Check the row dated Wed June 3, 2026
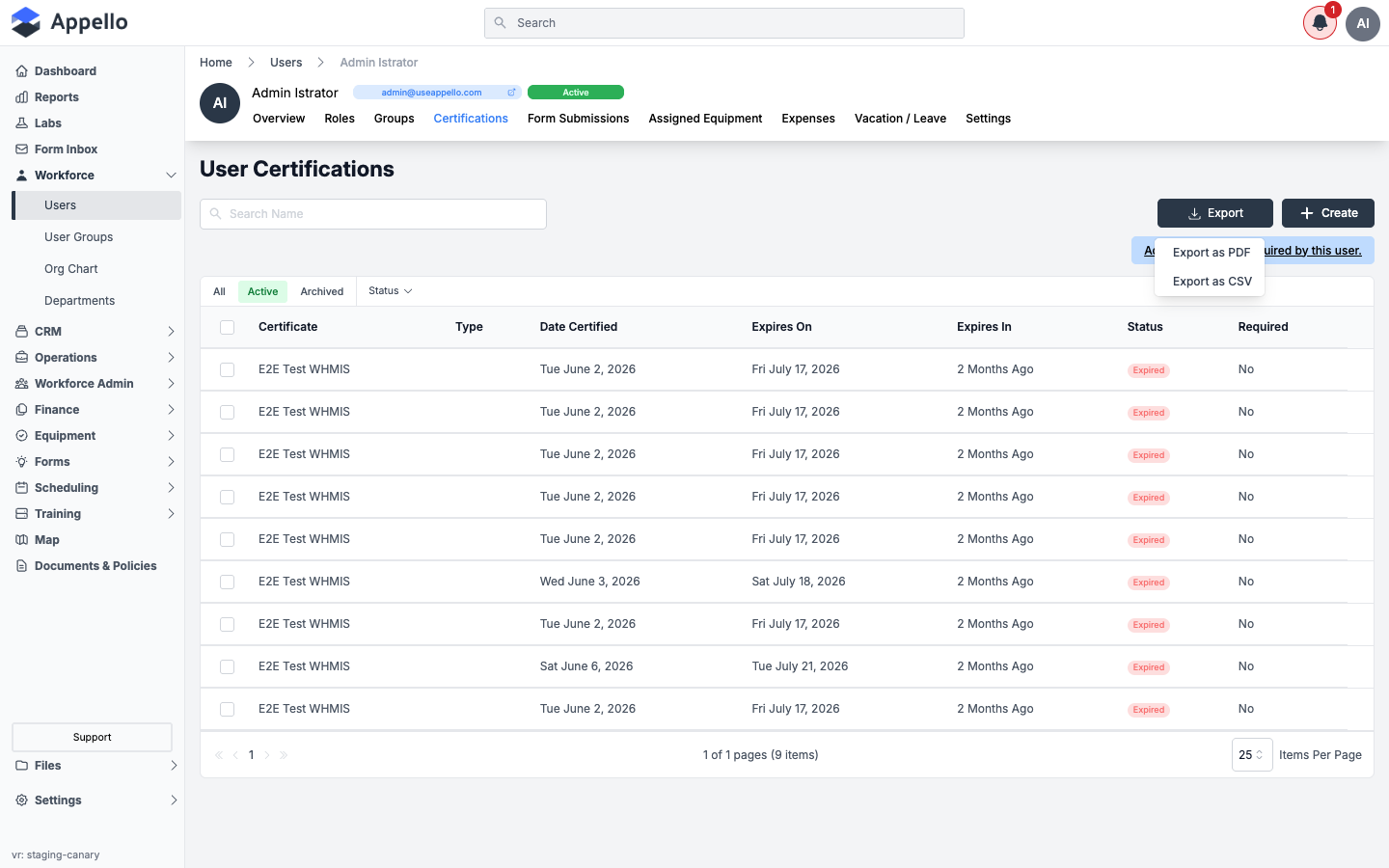 [x=228, y=582]
